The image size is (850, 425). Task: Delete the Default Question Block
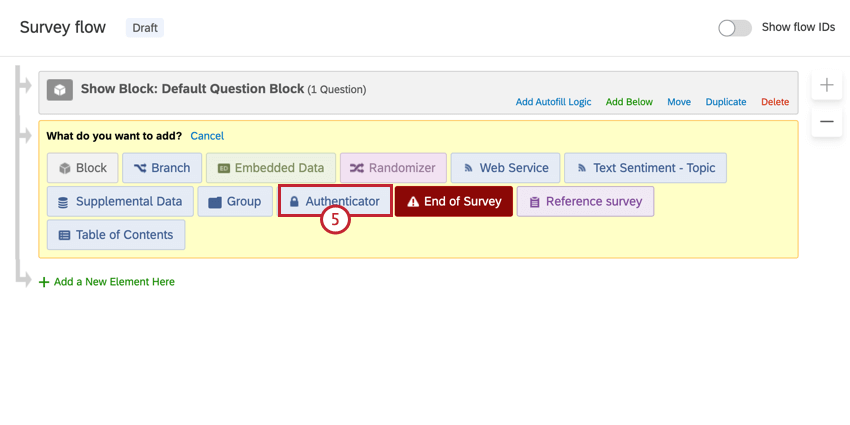[775, 102]
